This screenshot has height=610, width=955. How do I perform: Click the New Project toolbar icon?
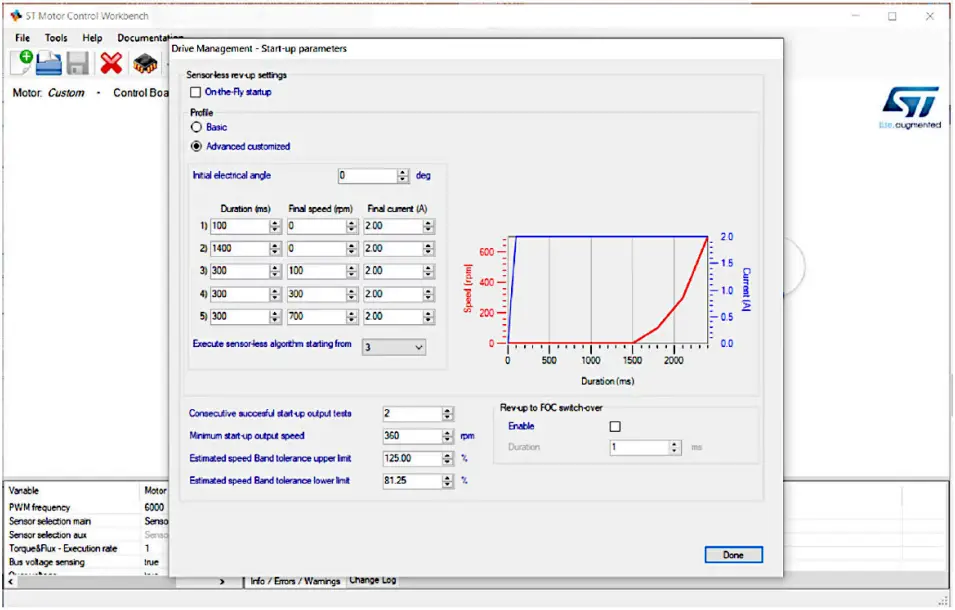coord(21,63)
